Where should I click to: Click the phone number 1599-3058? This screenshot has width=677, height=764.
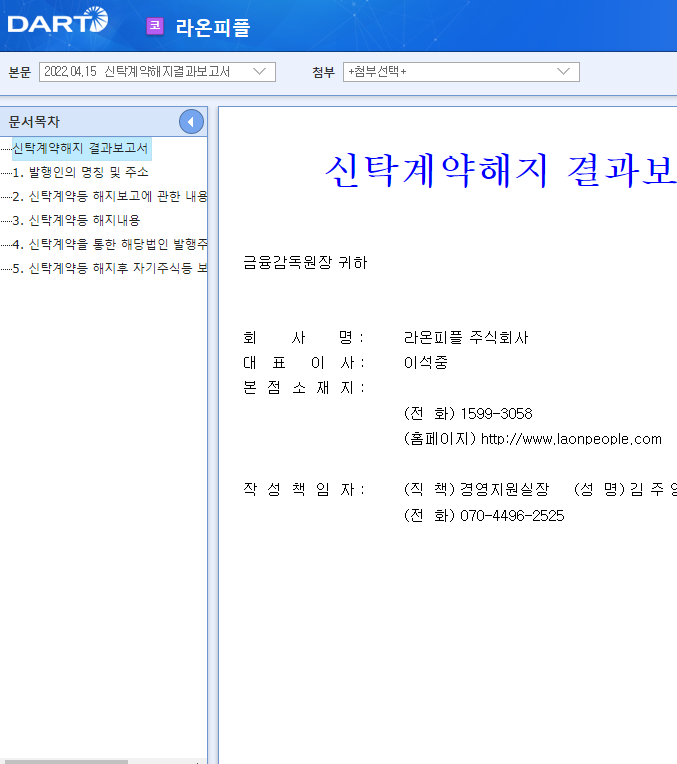(x=496, y=414)
